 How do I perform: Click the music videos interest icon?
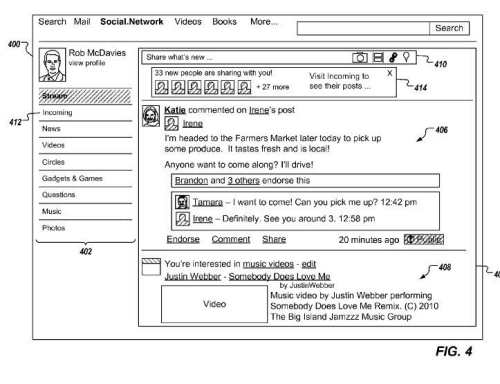(151, 267)
